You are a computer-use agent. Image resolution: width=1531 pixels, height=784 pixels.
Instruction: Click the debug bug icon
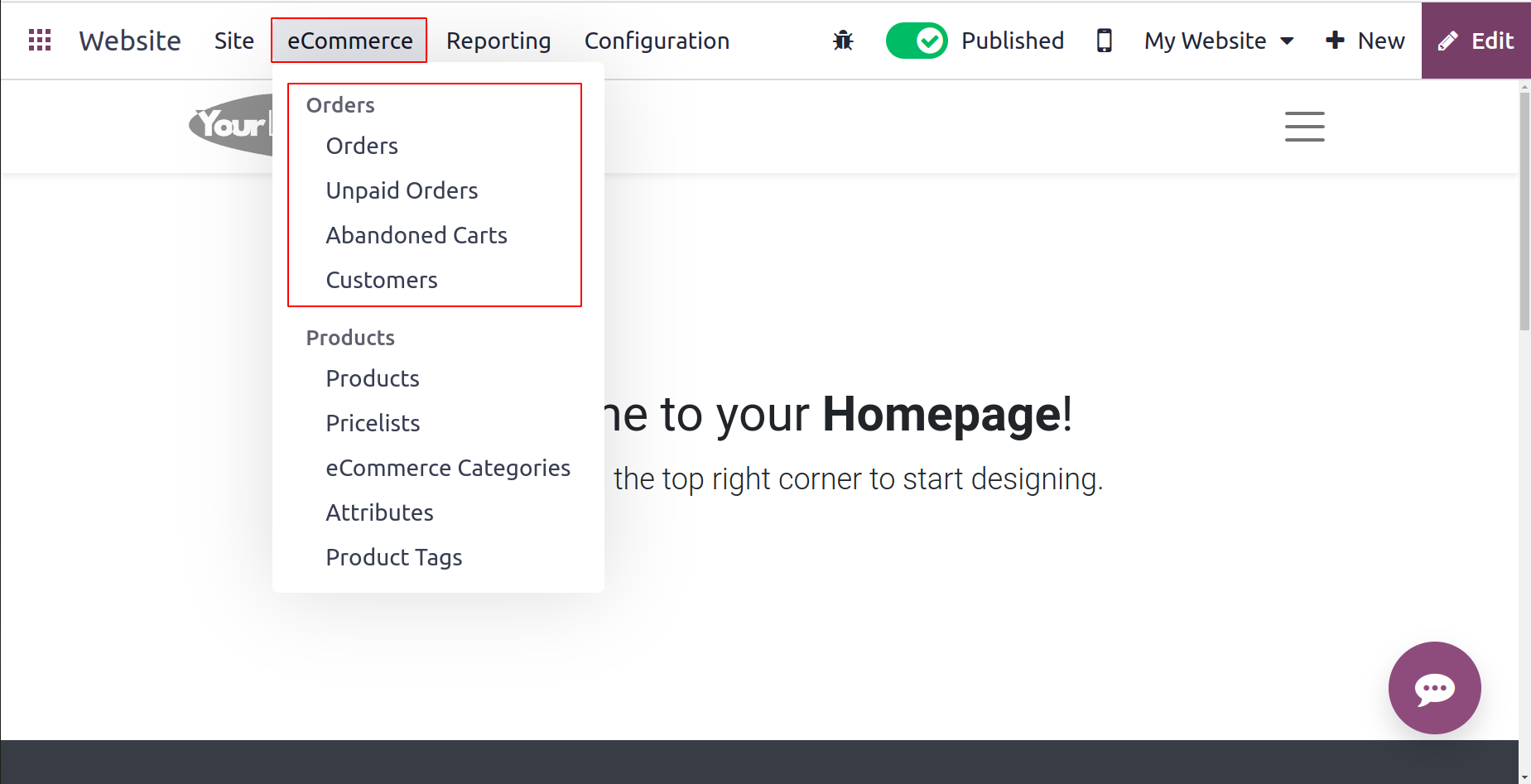[843, 41]
